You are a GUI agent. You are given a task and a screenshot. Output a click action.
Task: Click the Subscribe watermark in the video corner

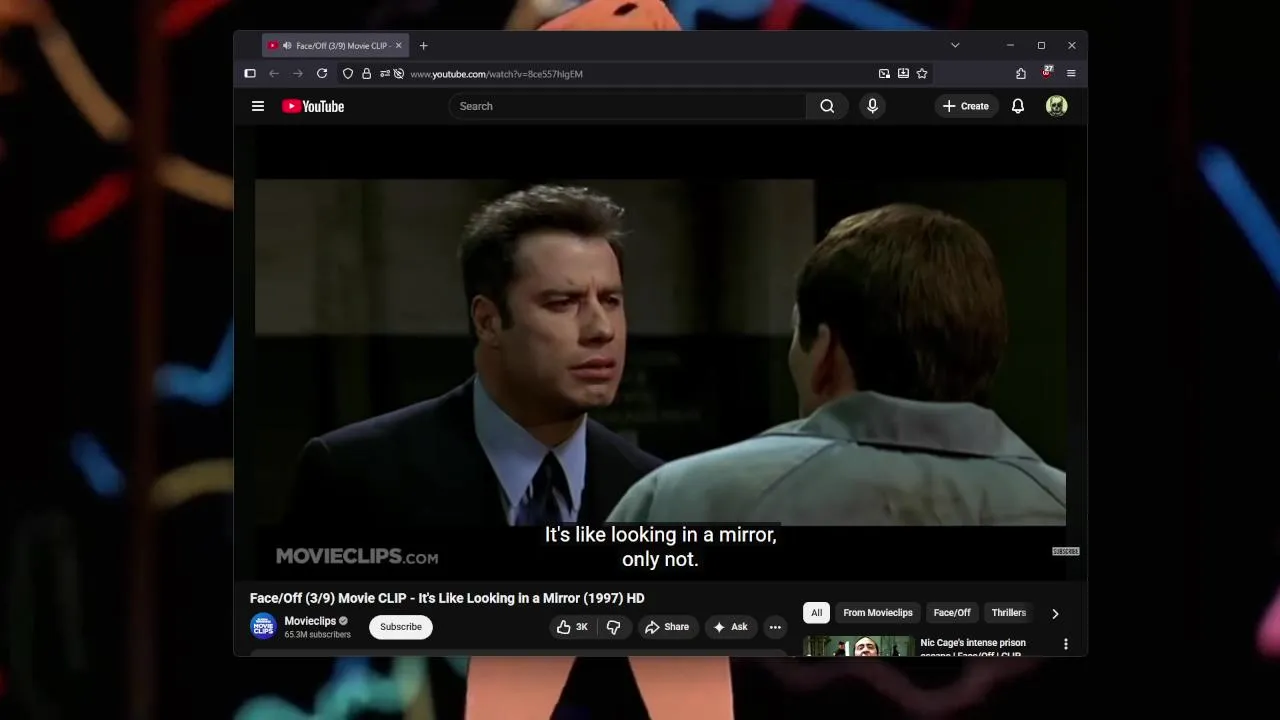1065,551
